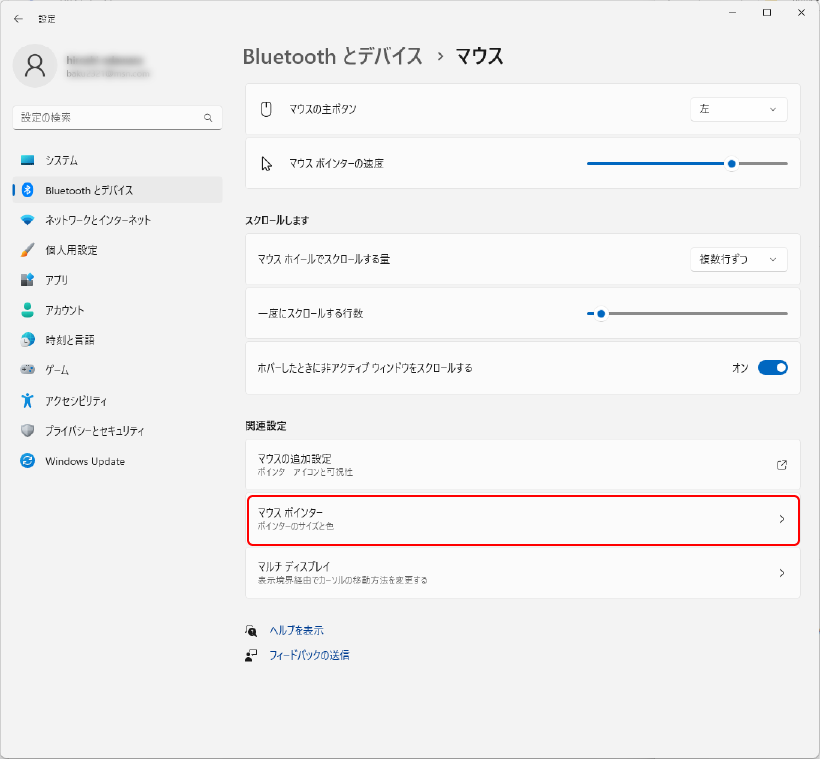Click the back arrow icon in title bar
The width and height of the screenshot is (820, 759).
click(x=18, y=18)
